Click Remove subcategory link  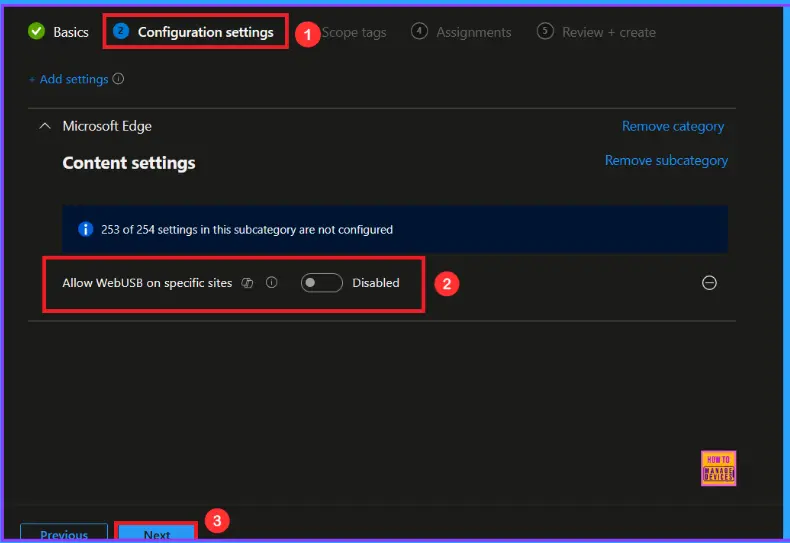tap(666, 160)
